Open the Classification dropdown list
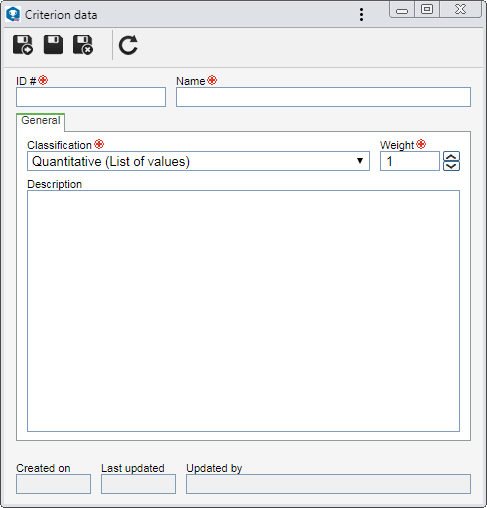This screenshot has width=487, height=508. click(x=198, y=161)
